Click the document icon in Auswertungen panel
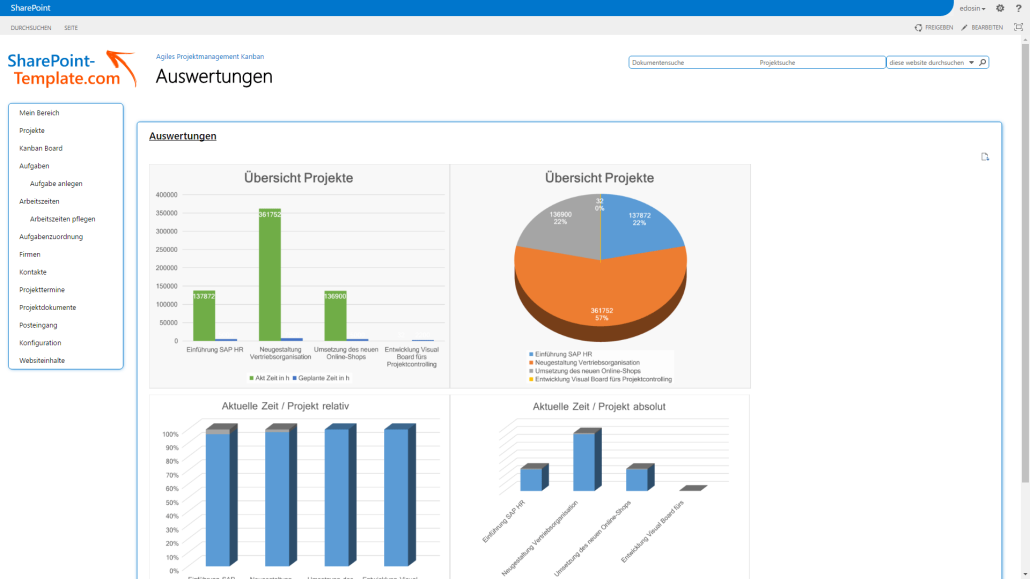Screen dimensions: 1030x579 (985, 157)
